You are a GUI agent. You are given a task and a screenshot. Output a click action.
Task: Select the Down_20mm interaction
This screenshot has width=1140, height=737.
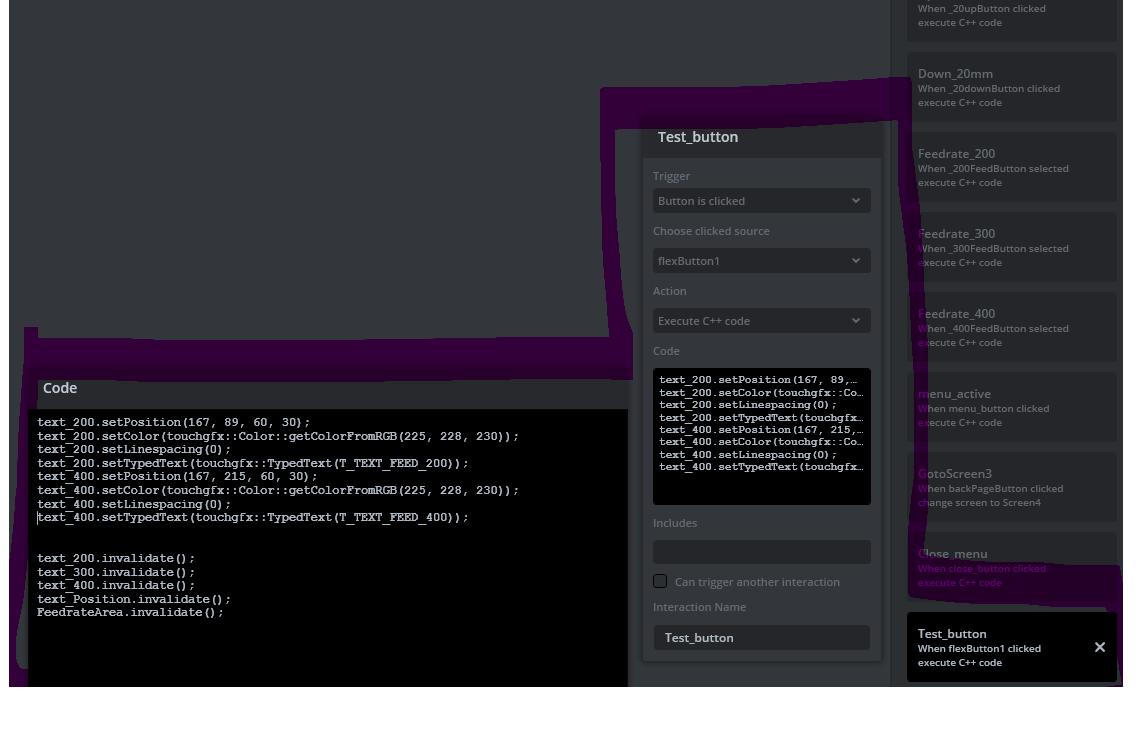click(1011, 87)
